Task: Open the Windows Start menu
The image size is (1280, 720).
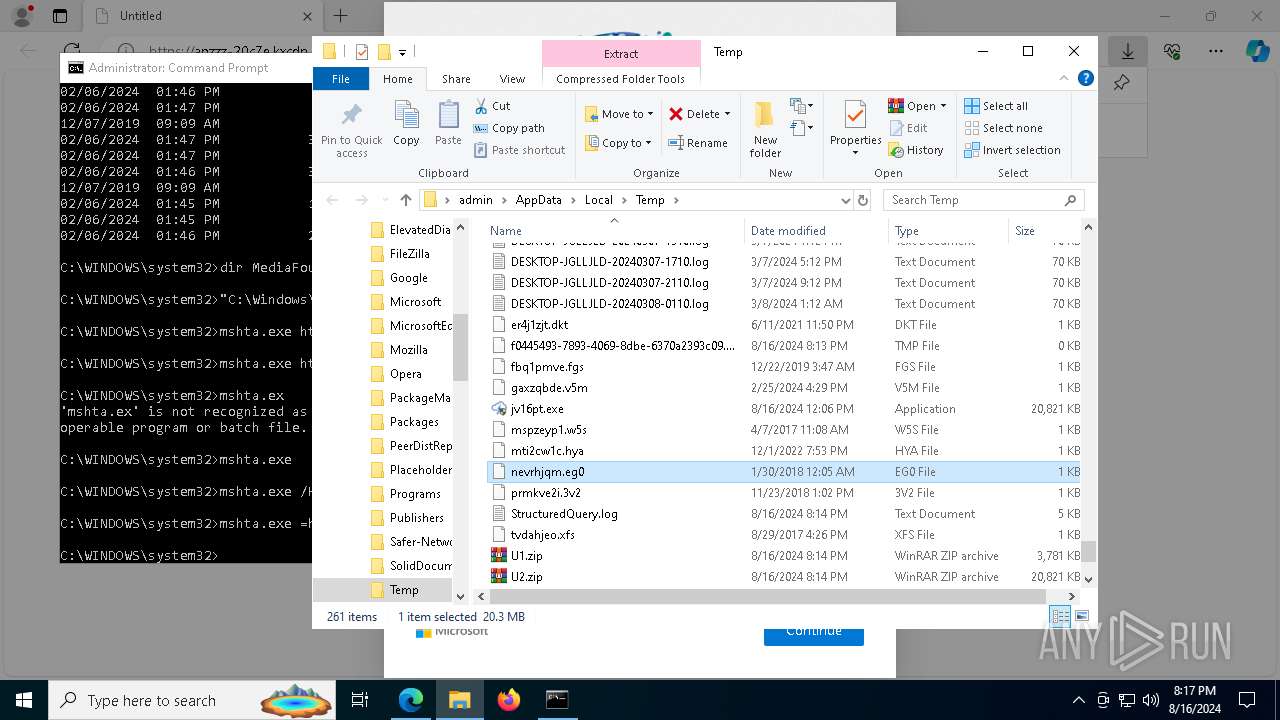Action: 24,700
